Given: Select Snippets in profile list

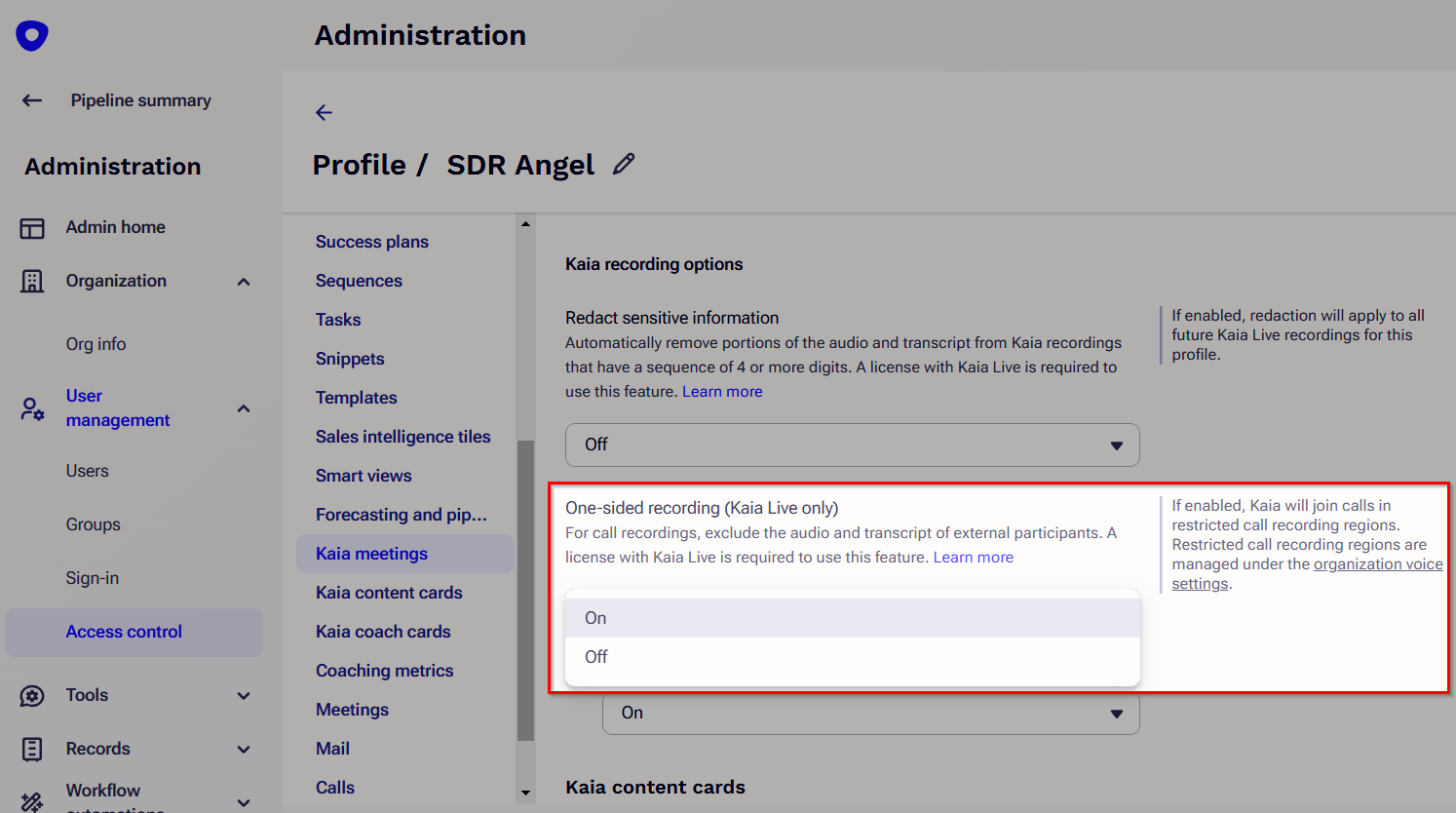Looking at the screenshot, I should point(349,359).
